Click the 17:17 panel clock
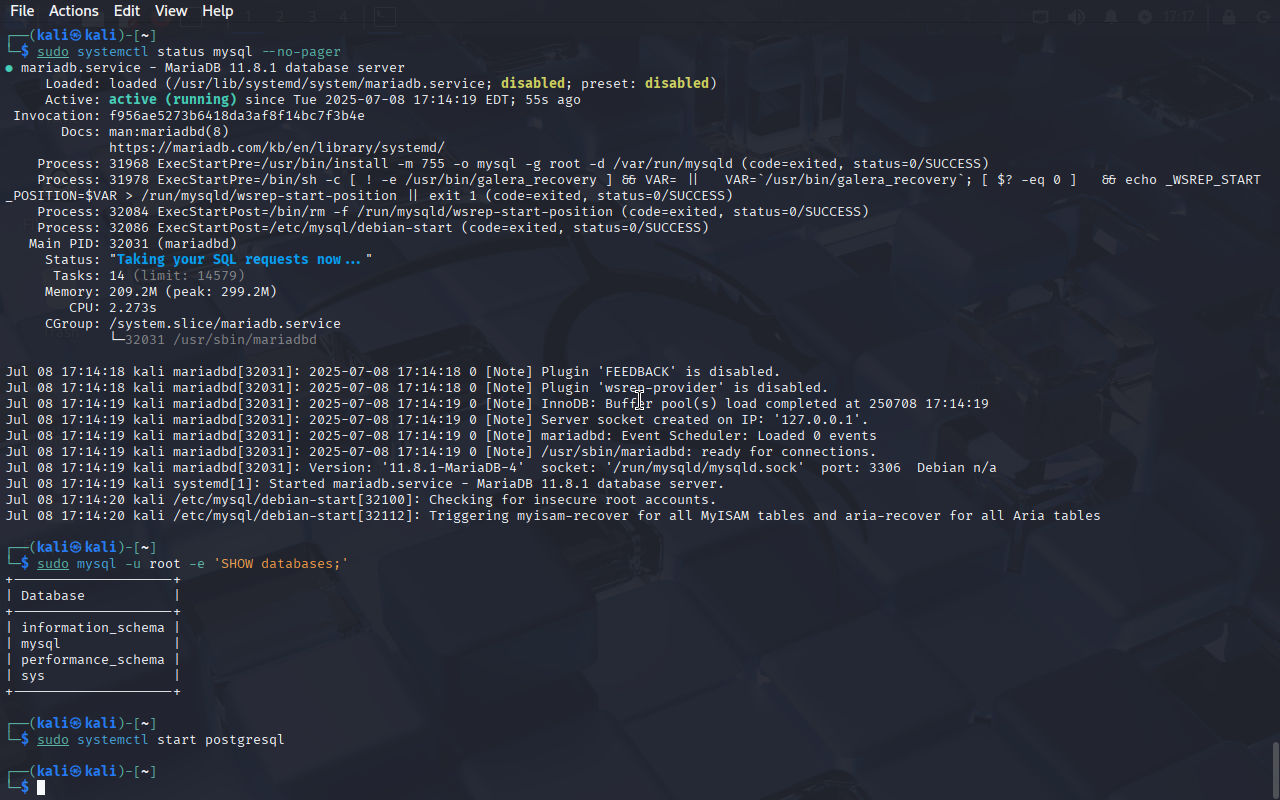 (x=1180, y=17)
